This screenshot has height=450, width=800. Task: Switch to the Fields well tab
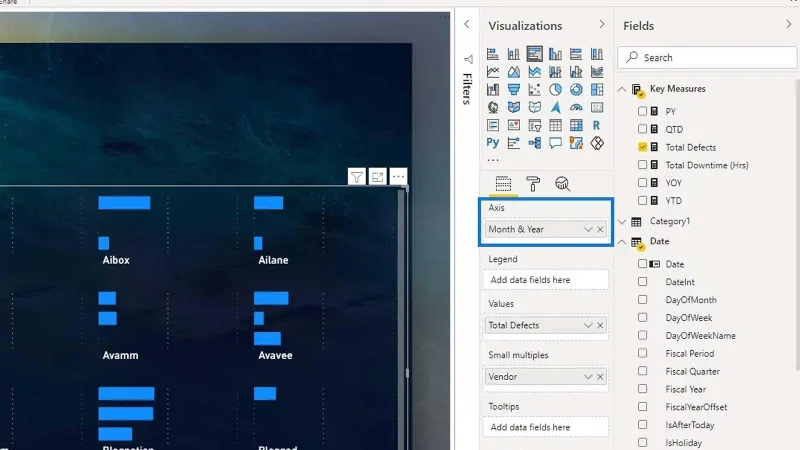503,184
